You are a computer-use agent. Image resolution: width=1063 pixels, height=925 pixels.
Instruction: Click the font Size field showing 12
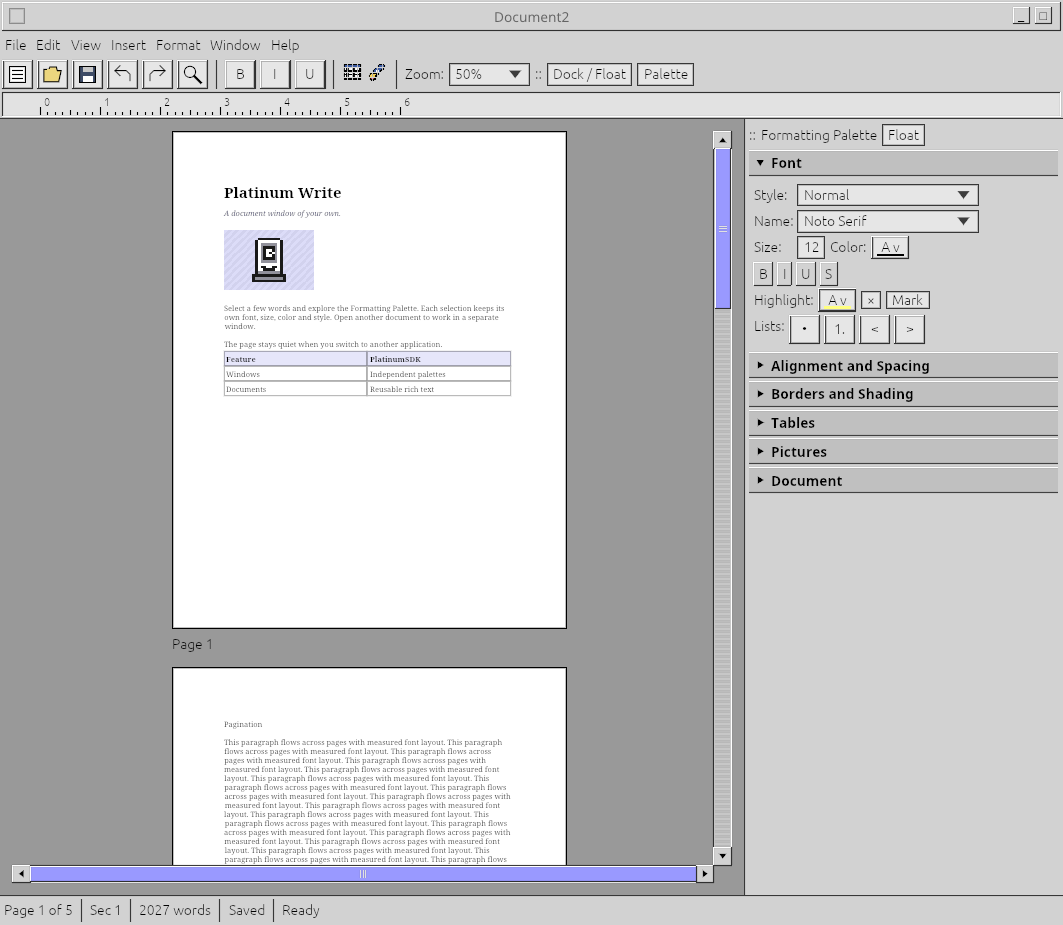click(811, 248)
